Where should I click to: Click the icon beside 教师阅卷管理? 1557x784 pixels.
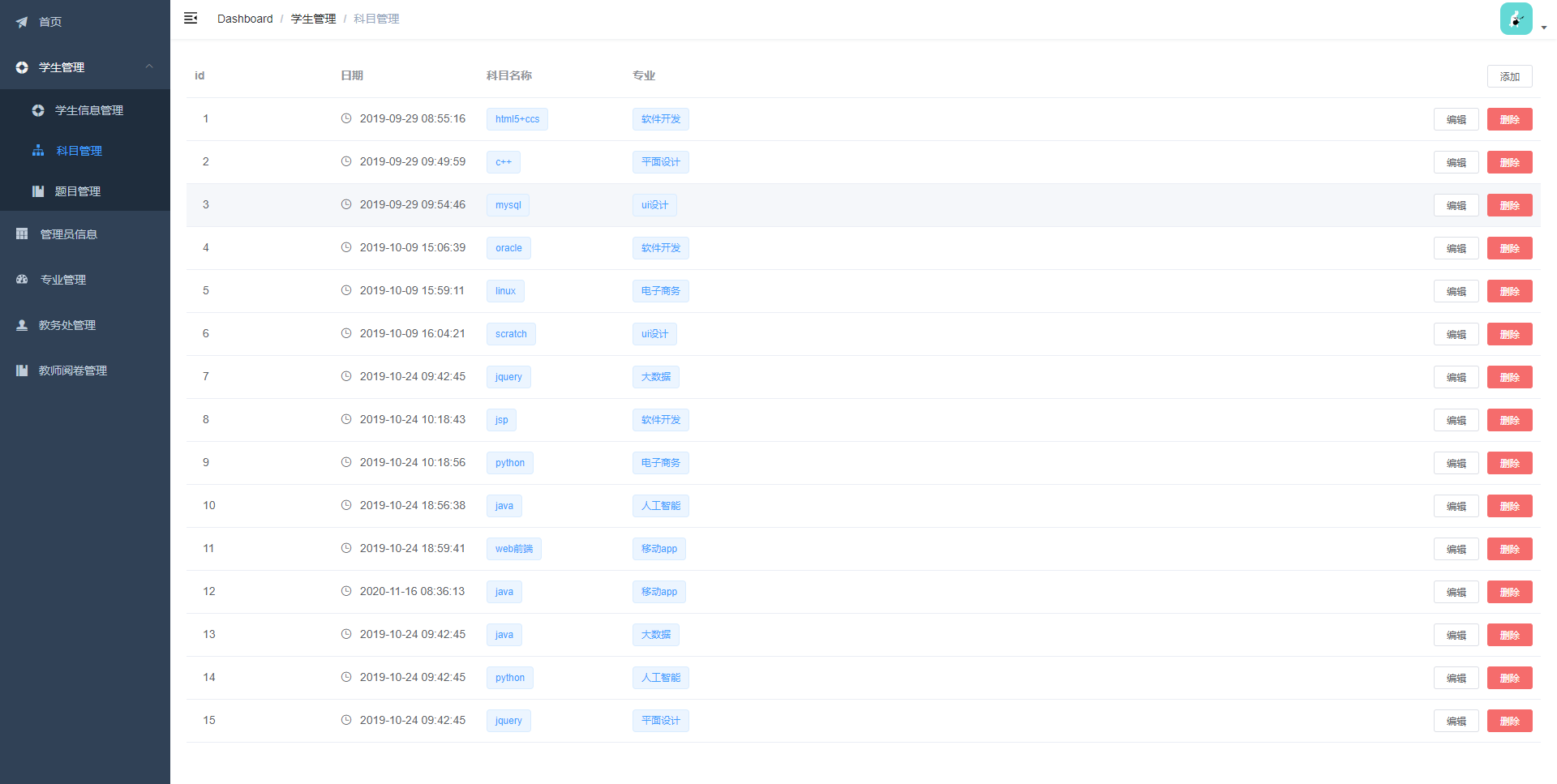22,371
